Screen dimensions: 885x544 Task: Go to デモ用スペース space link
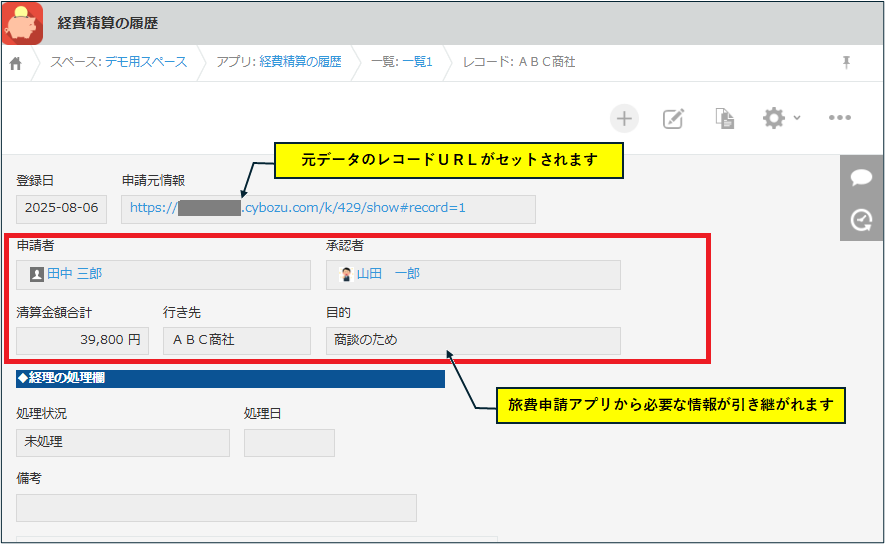(146, 62)
